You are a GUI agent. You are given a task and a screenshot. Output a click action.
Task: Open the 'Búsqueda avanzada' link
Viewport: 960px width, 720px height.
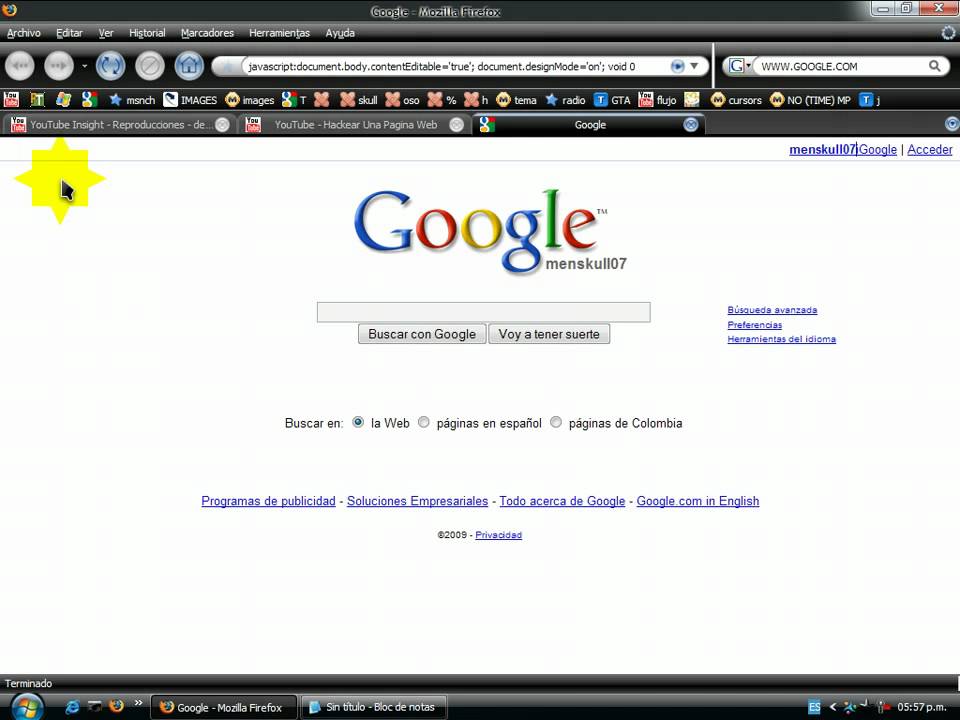point(772,310)
